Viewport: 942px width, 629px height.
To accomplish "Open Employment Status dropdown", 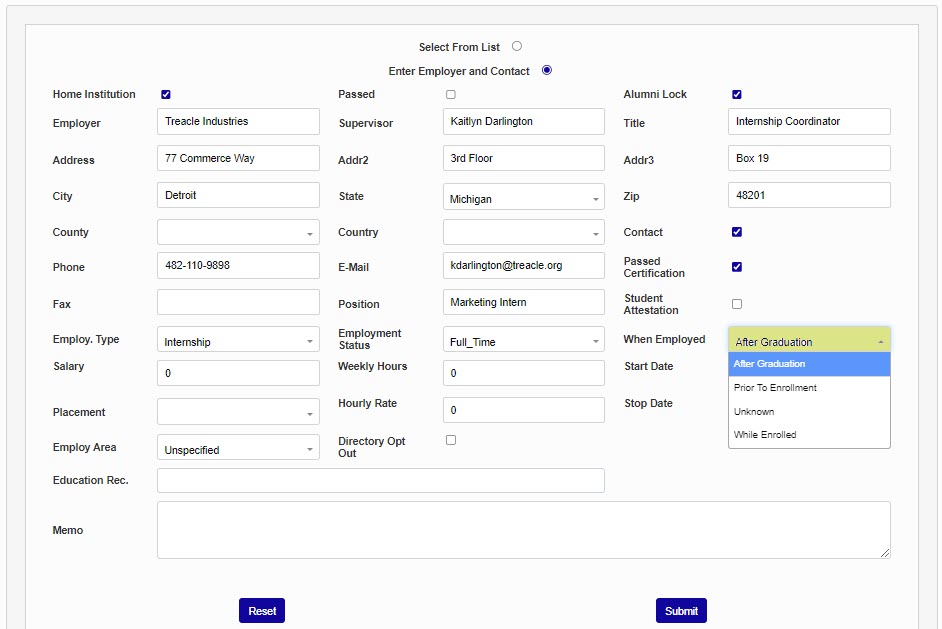I will [523, 342].
